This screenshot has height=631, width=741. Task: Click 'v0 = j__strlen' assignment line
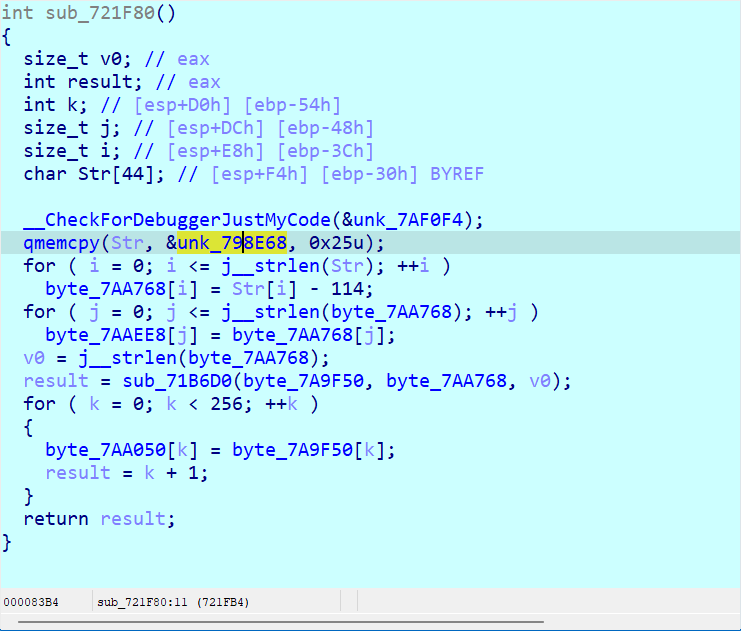point(177,358)
